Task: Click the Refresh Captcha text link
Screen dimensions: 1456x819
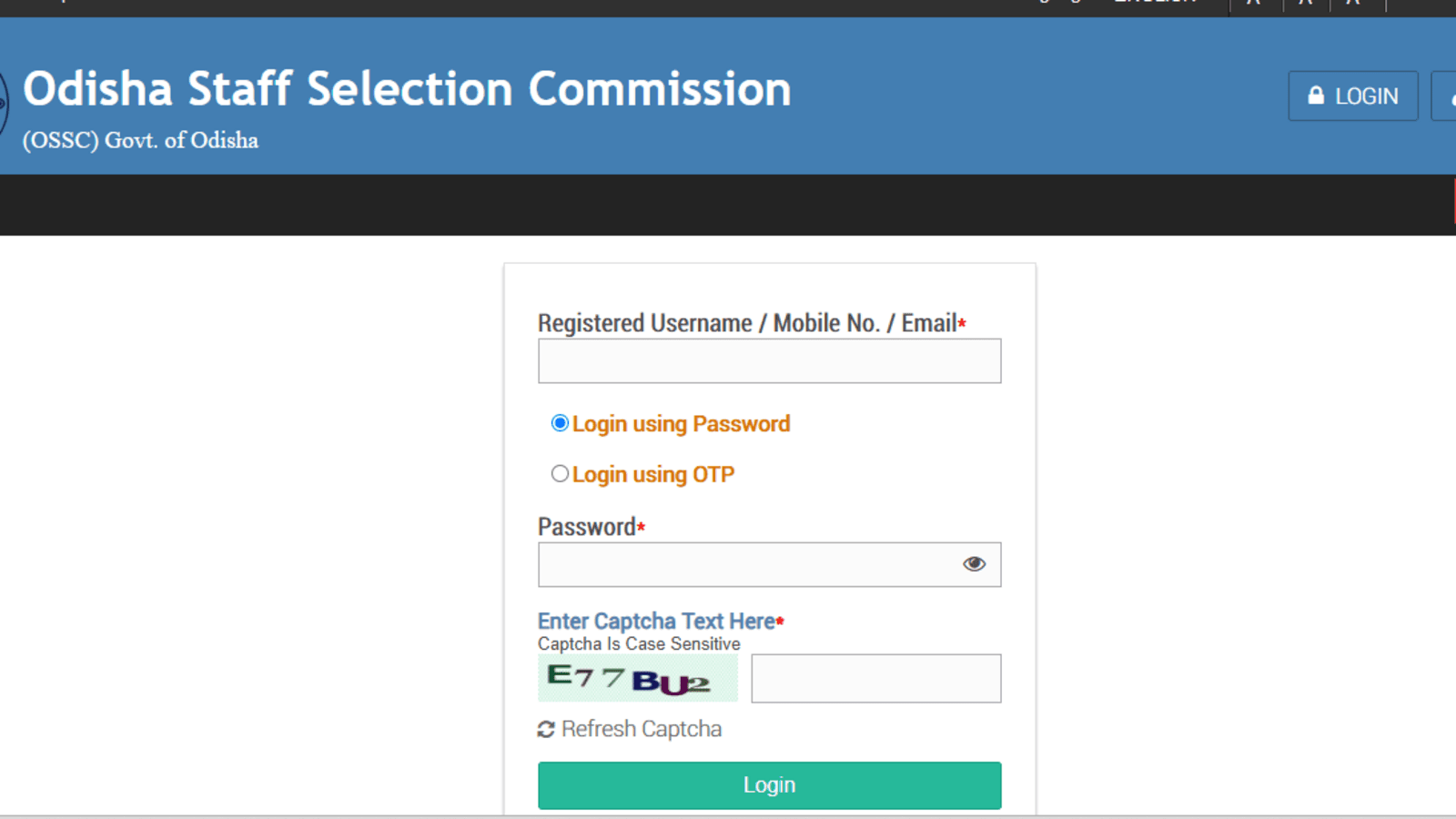Action: pyautogui.click(x=641, y=730)
